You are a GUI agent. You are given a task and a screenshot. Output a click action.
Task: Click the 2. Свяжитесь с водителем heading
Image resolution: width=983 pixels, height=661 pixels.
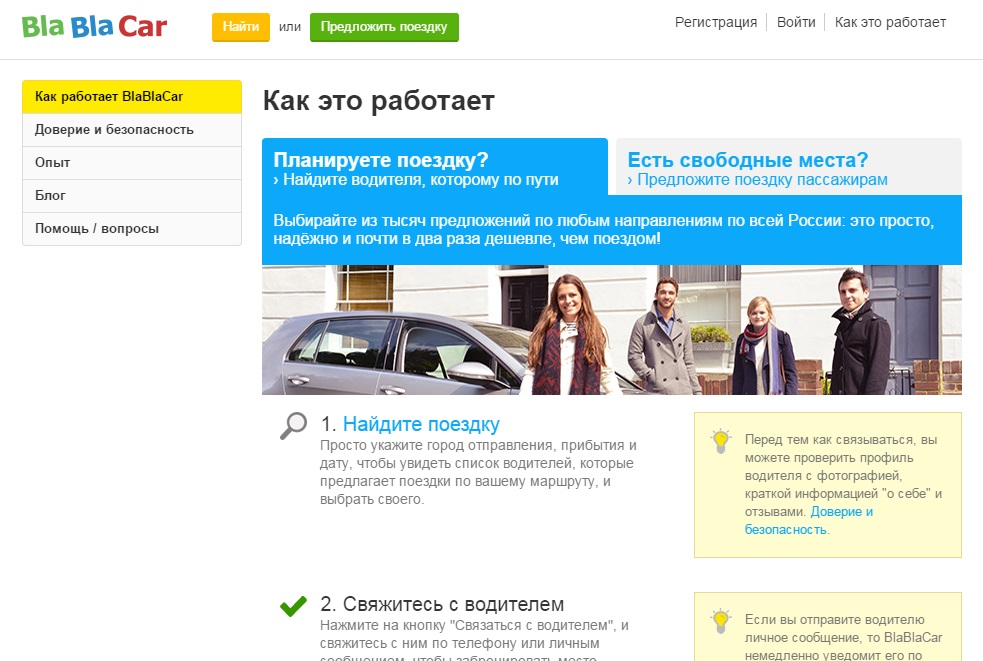tap(442, 604)
